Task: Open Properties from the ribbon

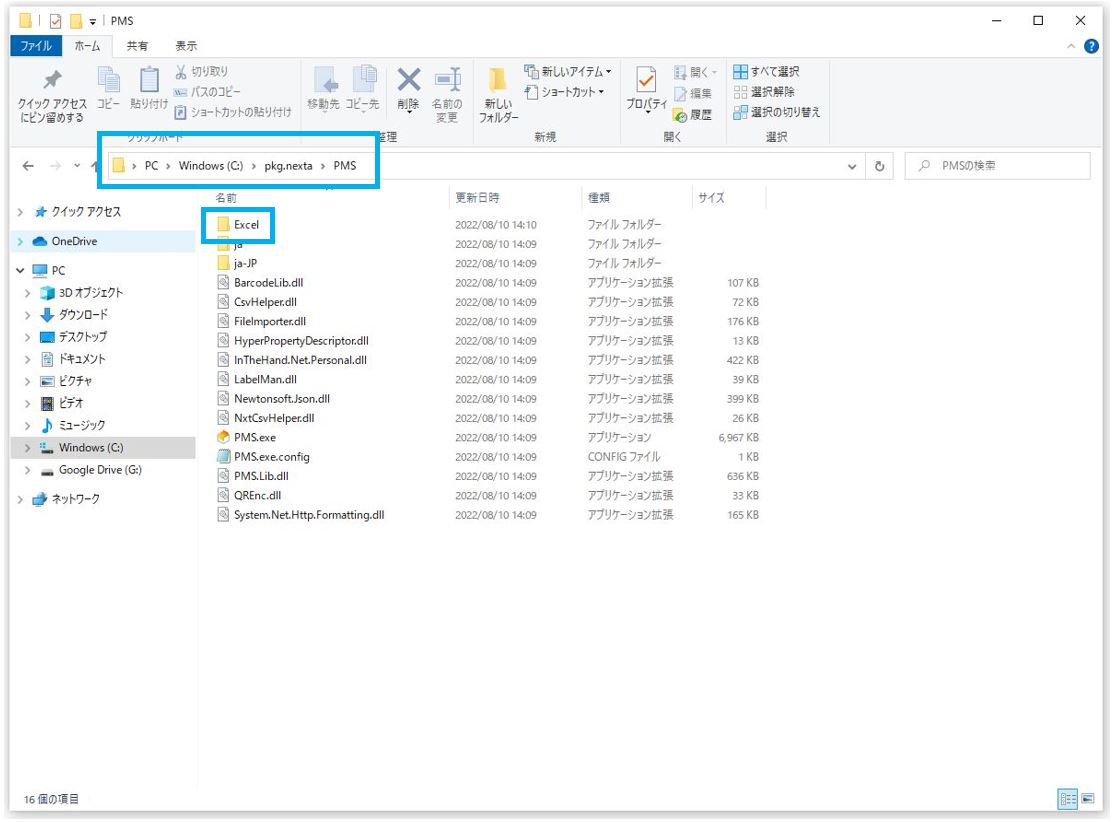Action: coord(646,82)
